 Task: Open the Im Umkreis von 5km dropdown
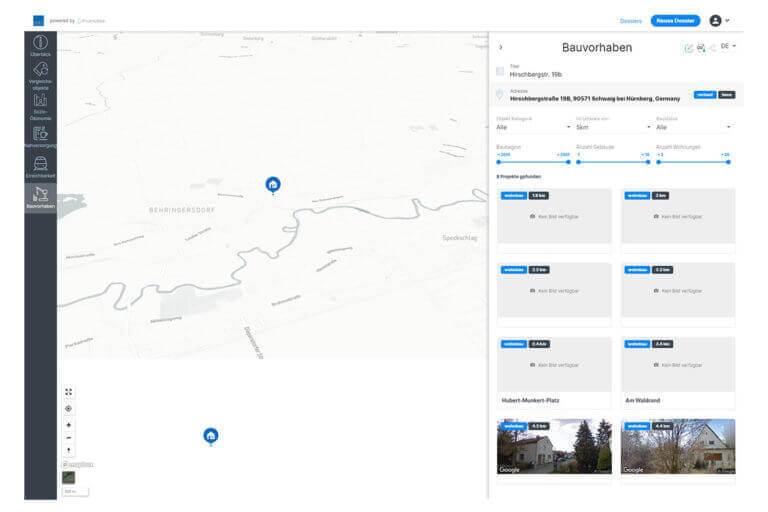(612, 127)
